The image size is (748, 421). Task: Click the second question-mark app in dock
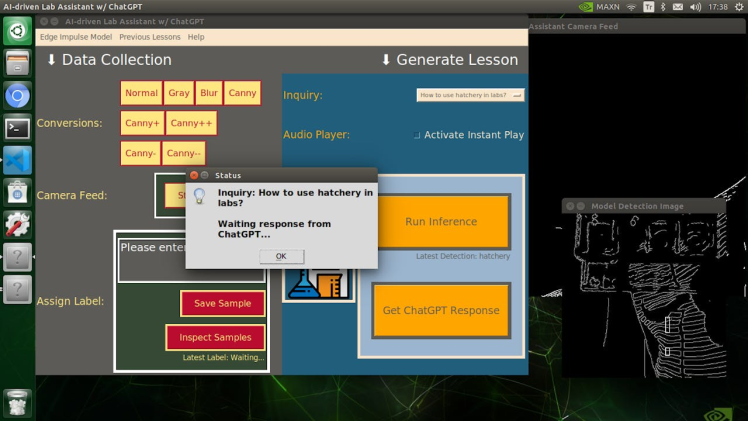coord(17,289)
